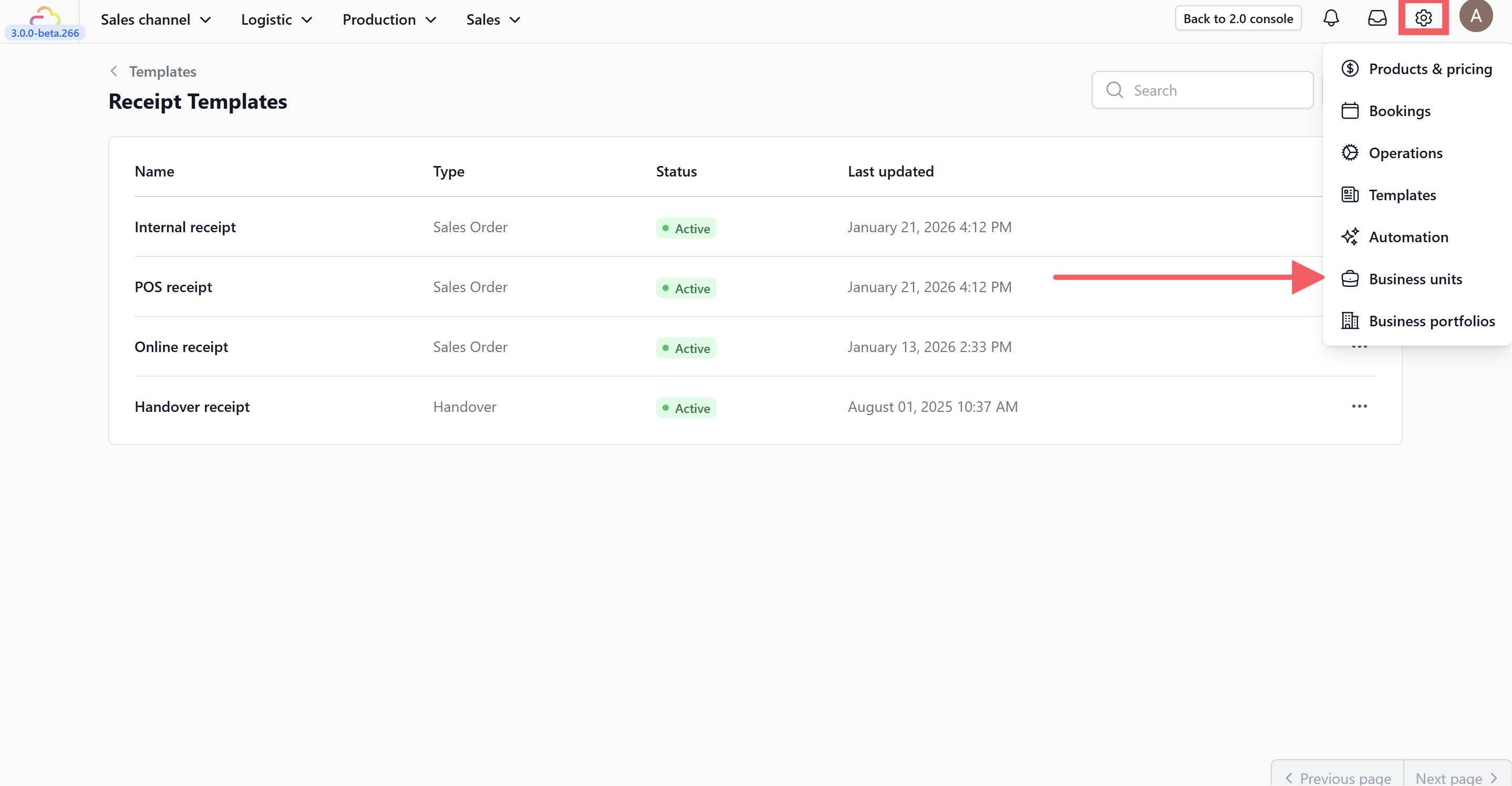Go back via Templates breadcrumb link
This screenshot has width=1512, height=786.
point(162,71)
